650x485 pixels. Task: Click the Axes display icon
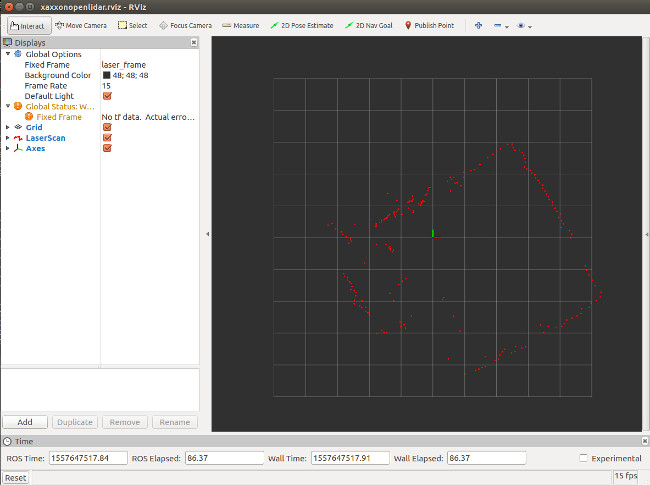(x=18, y=148)
